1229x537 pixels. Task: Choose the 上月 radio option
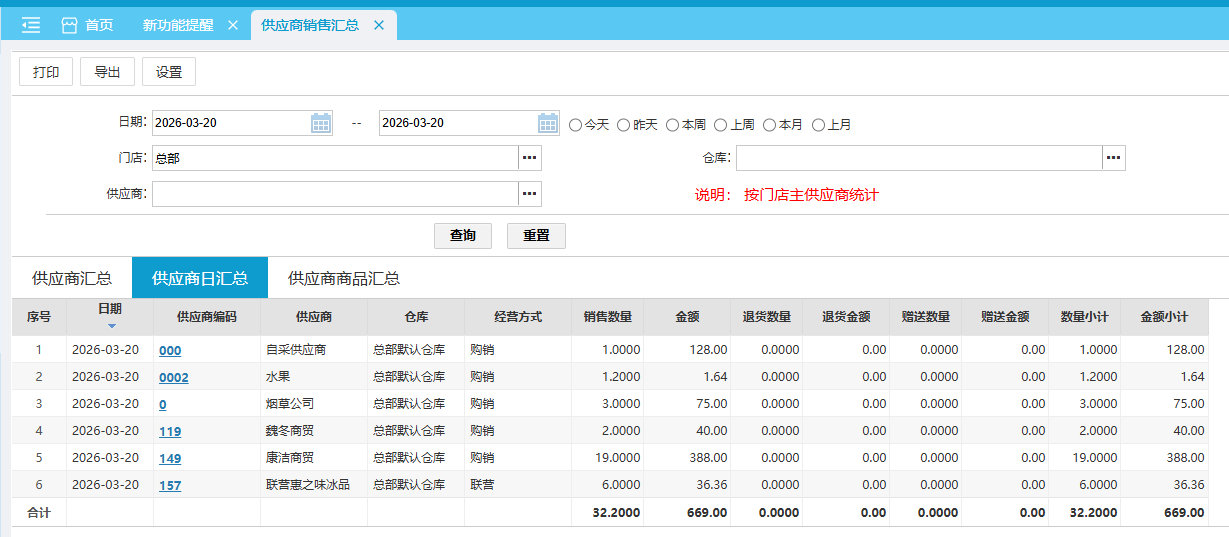point(818,125)
